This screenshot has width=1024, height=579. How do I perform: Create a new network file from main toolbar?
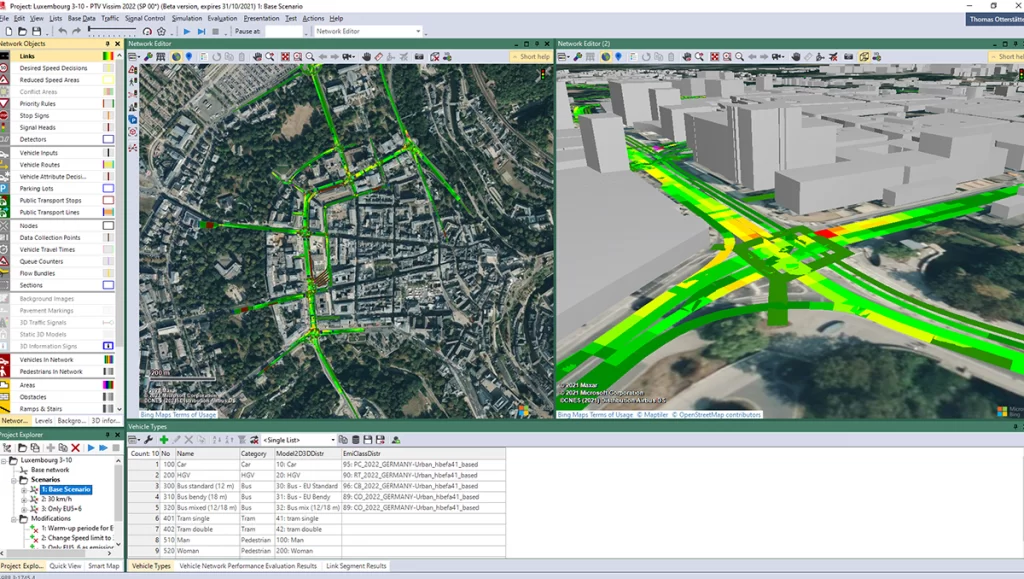(x=8, y=31)
